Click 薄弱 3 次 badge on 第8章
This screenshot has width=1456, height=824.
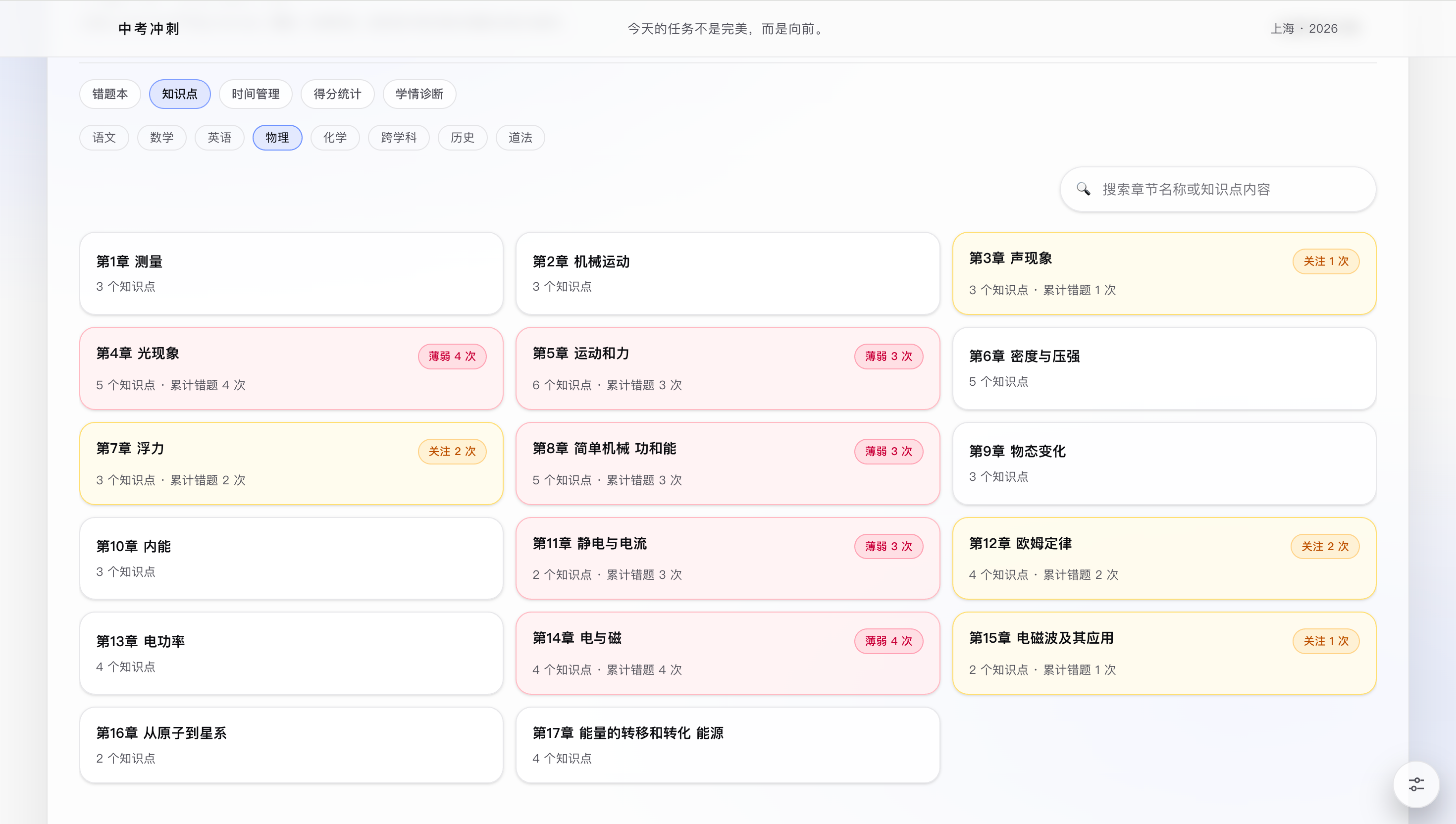(888, 452)
